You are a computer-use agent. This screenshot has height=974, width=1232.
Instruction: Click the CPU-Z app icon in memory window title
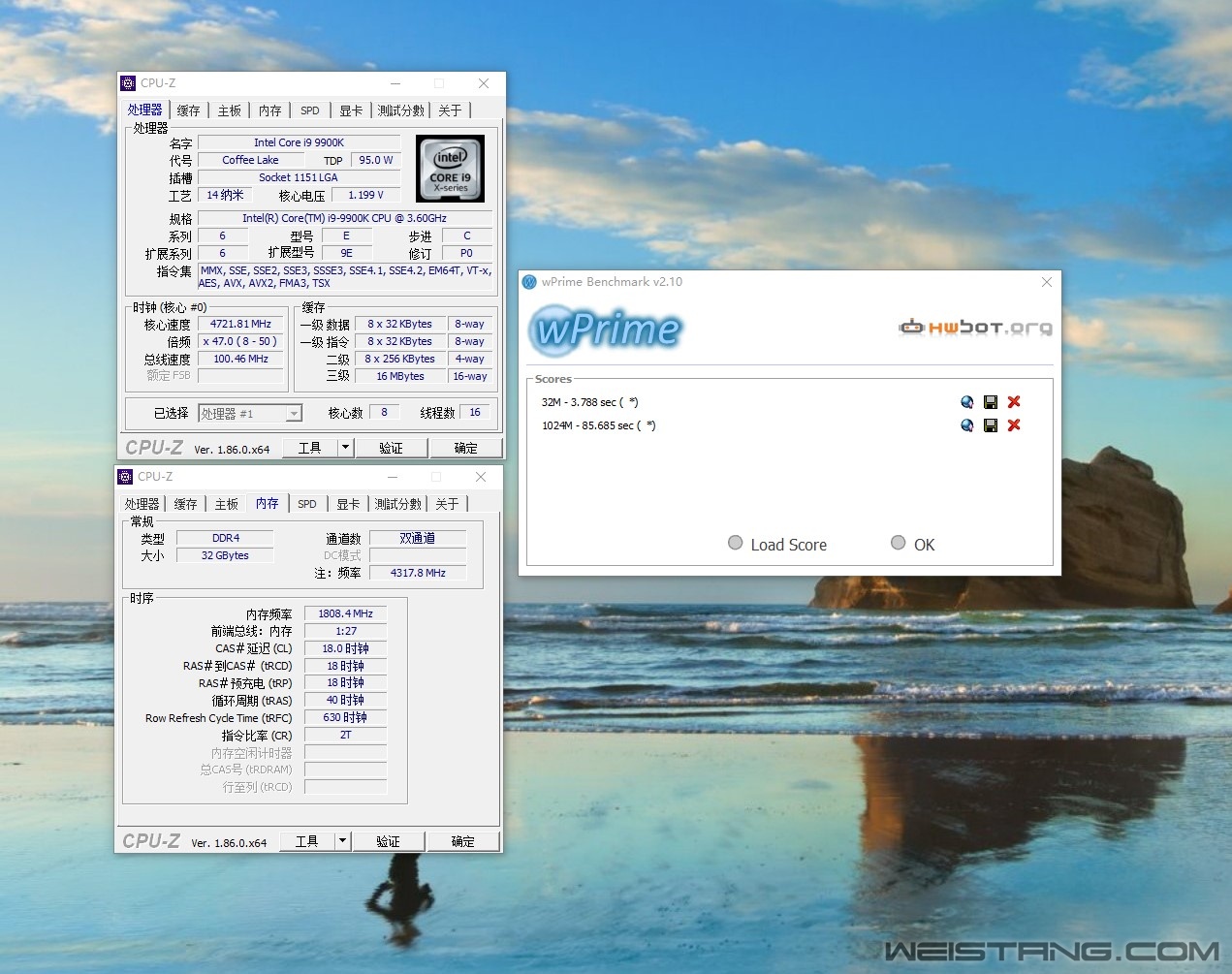point(125,477)
